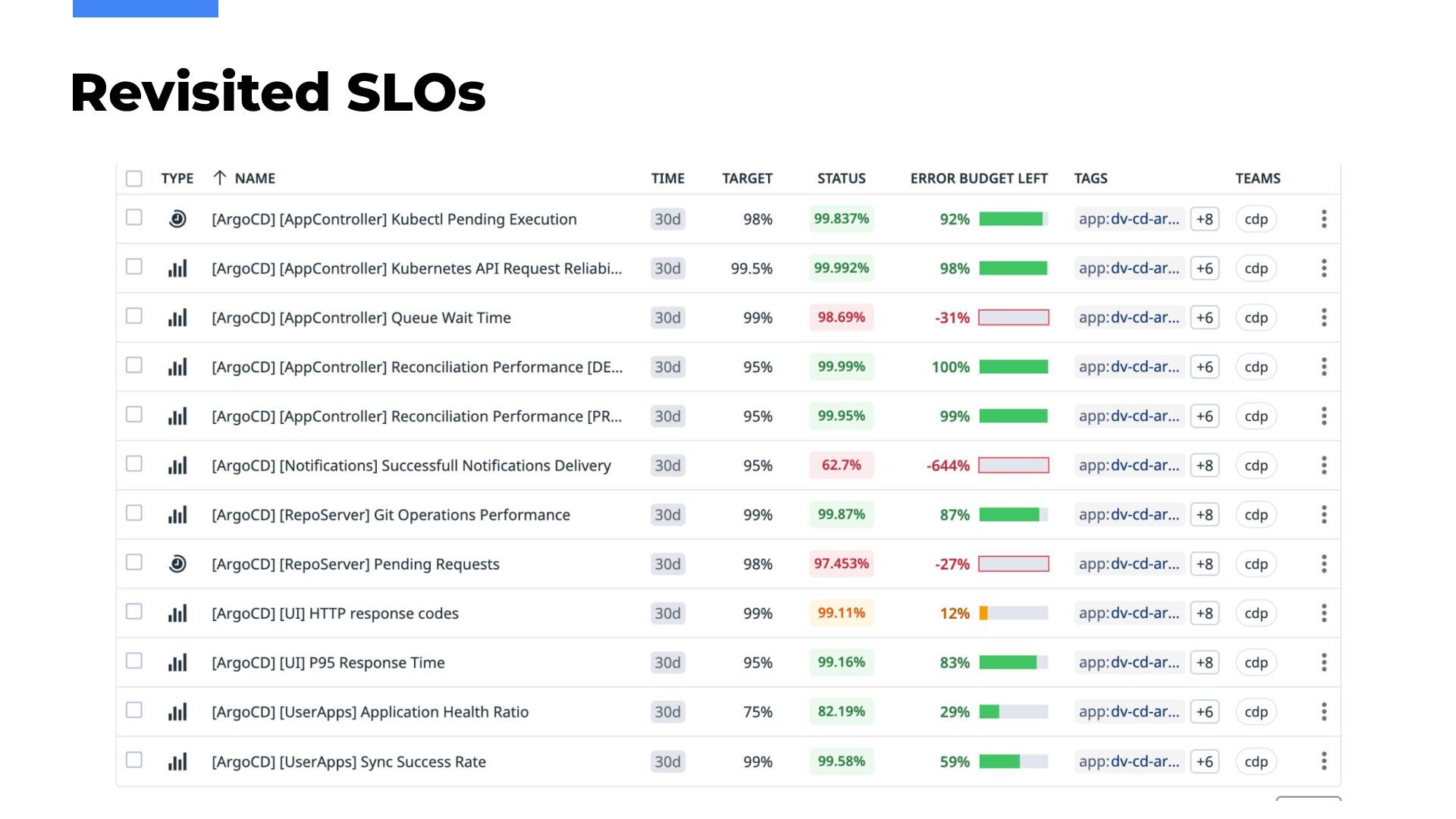Open the kebab menu for UI HTTP response codes
Viewport: 1456px width, 819px height.
tap(1324, 613)
